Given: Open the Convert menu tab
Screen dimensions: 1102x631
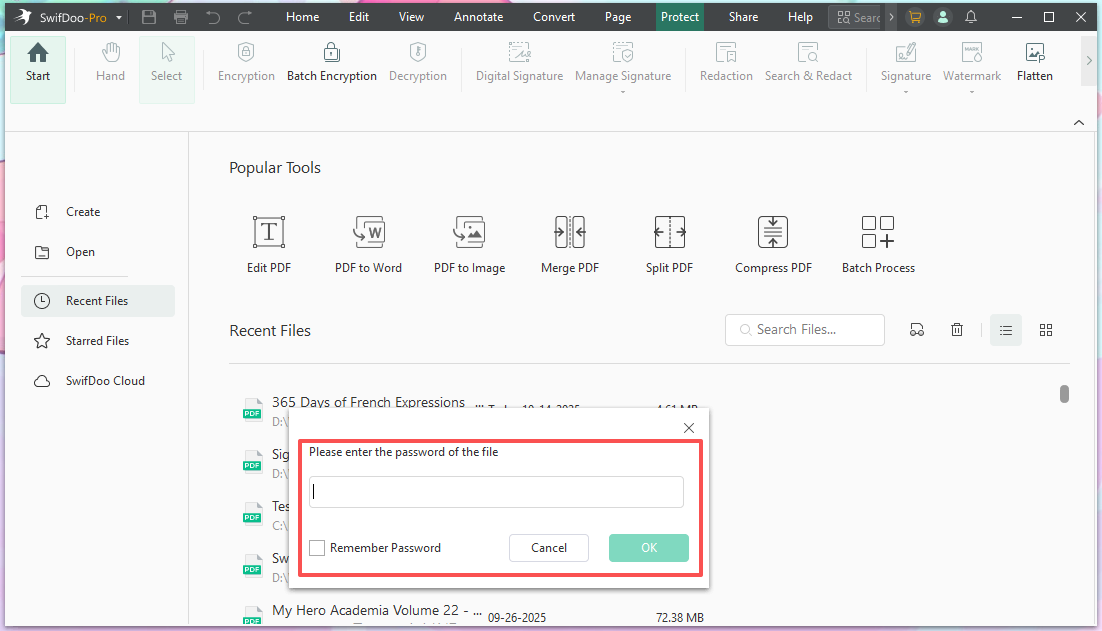Looking at the screenshot, I should [553, 17].
